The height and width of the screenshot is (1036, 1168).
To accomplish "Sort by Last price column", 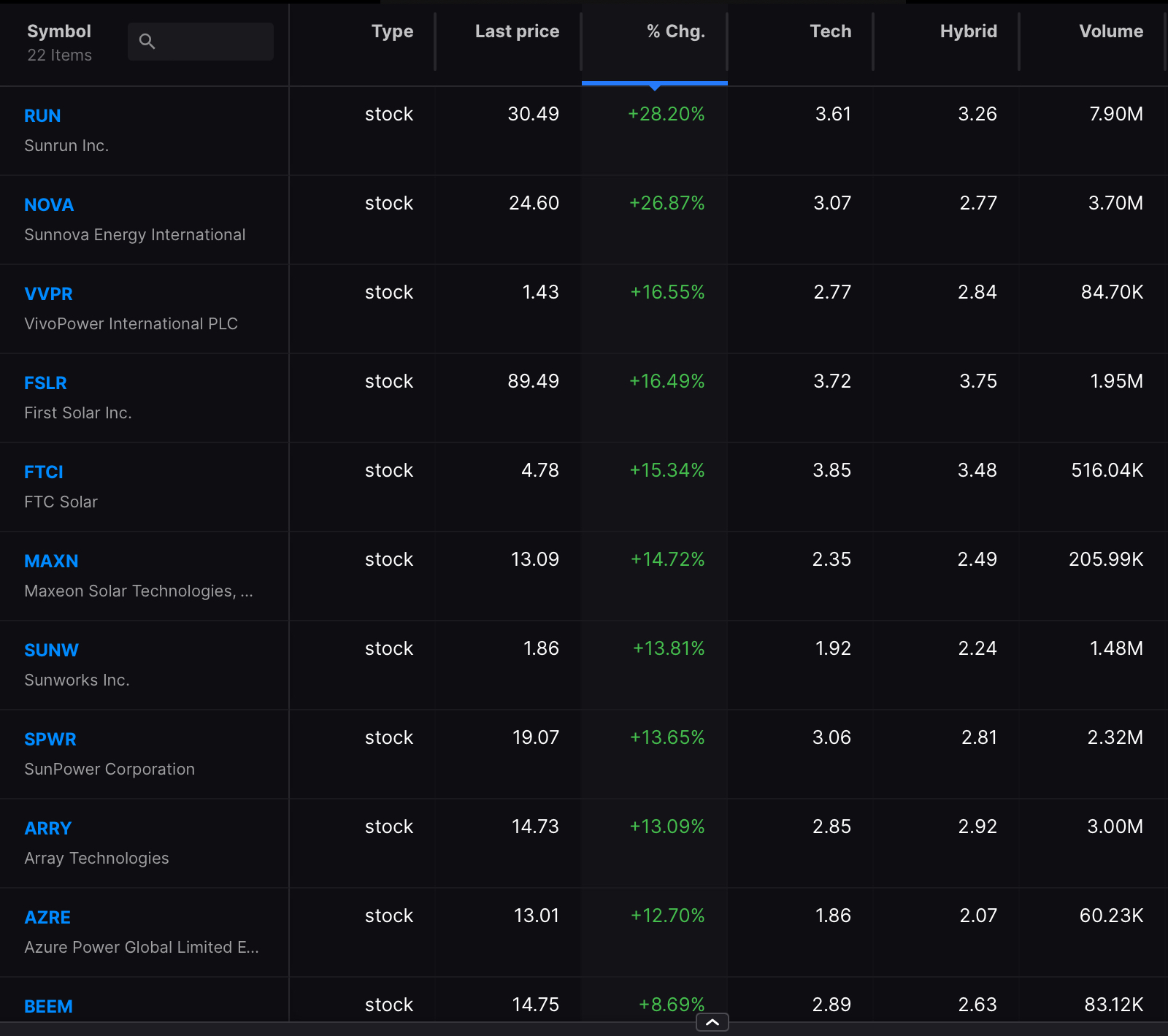I will (517, 31).
